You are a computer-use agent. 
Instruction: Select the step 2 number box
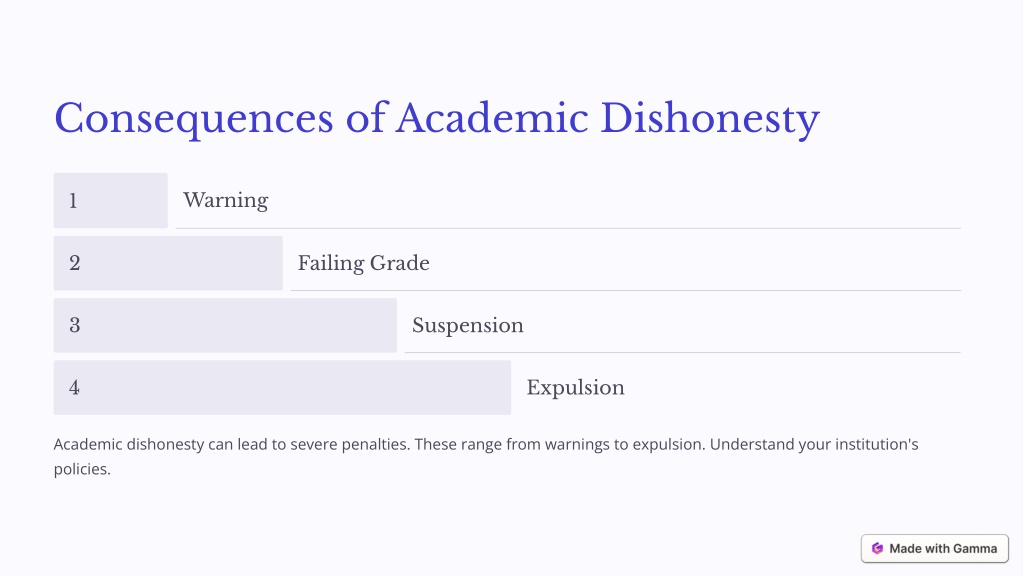click(x=168, y=263)
